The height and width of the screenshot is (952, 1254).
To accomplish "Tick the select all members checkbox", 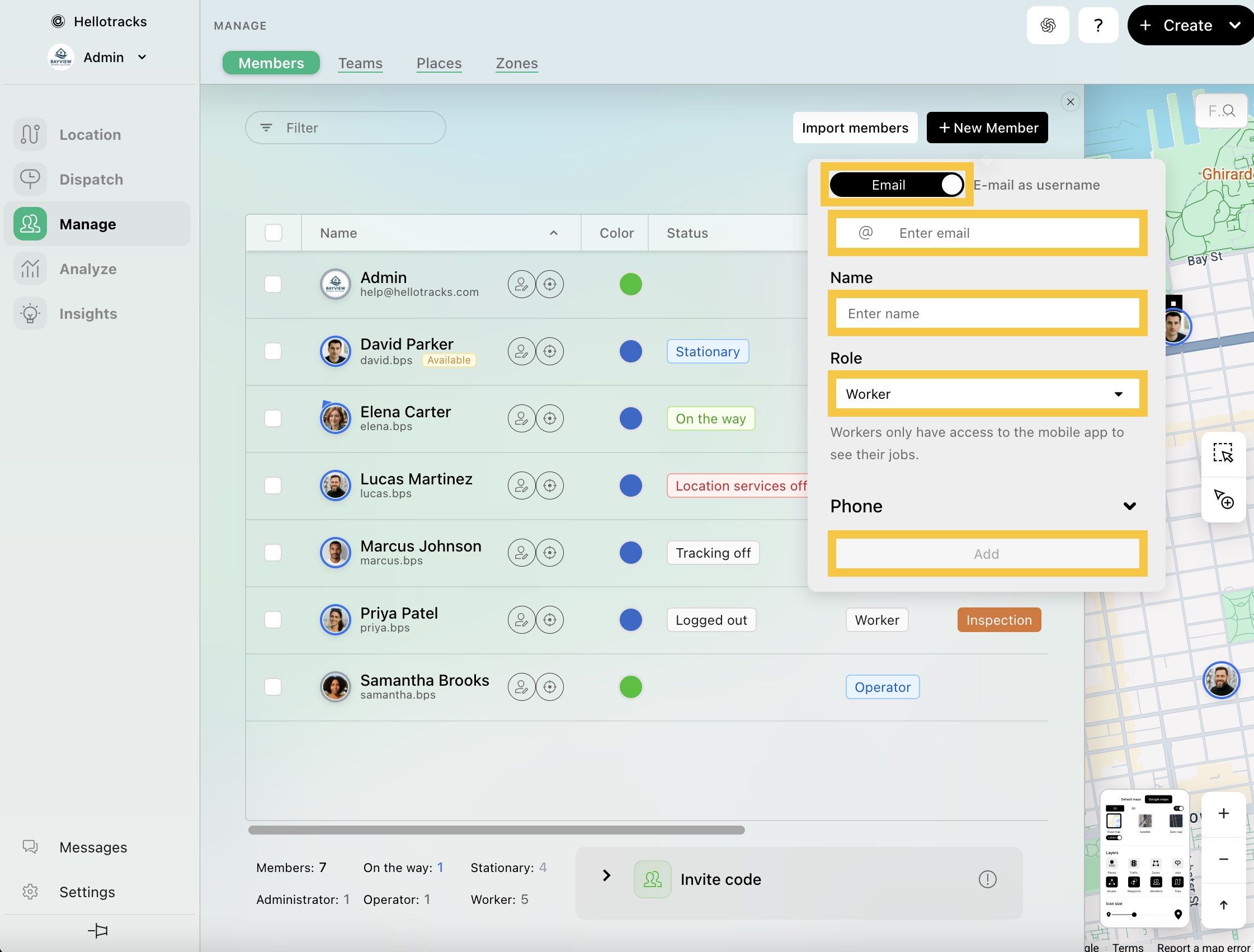I will click(x=274, y=233).
